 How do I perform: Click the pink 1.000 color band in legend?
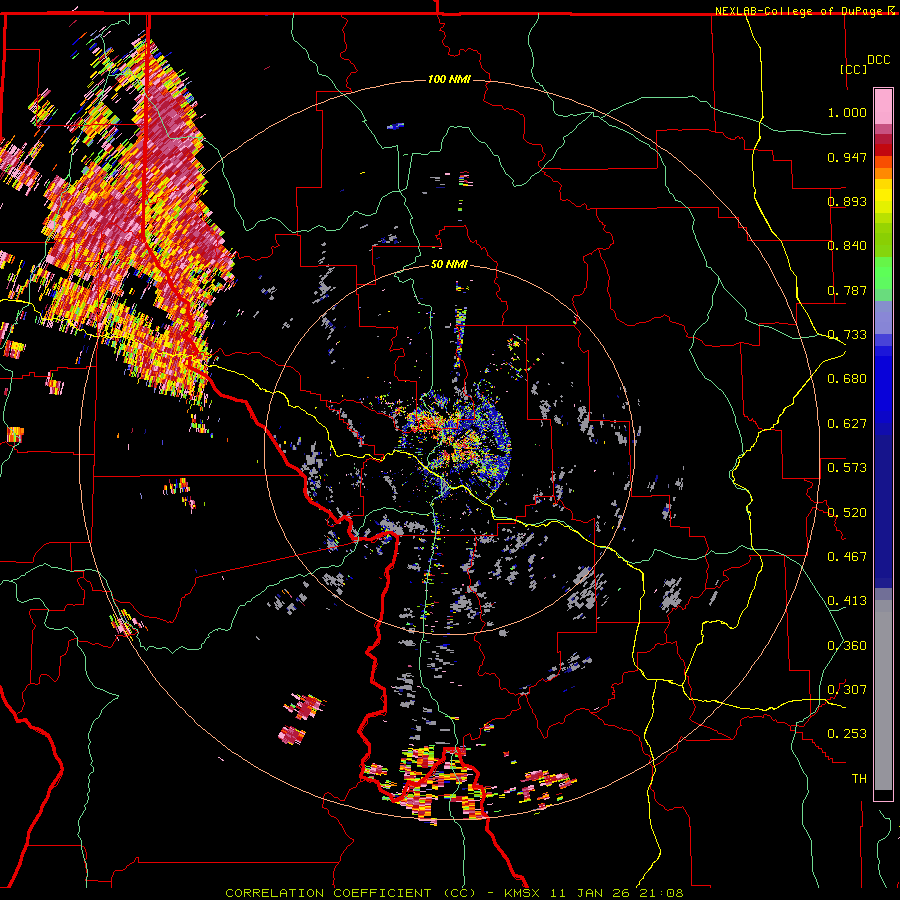tap(883, 107)
